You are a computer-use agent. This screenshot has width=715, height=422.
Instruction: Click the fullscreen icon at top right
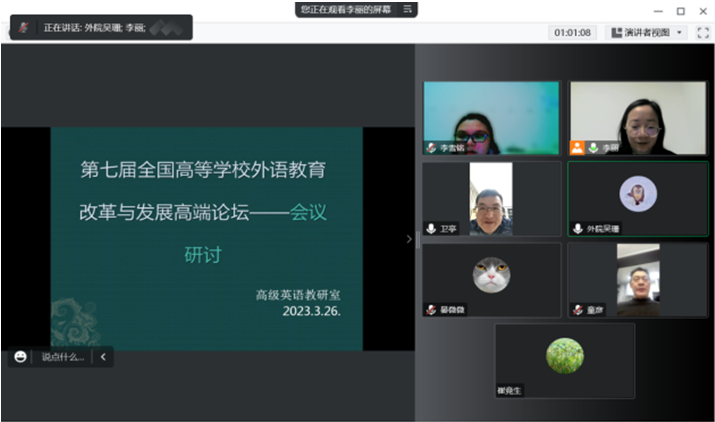pos(702,32)
